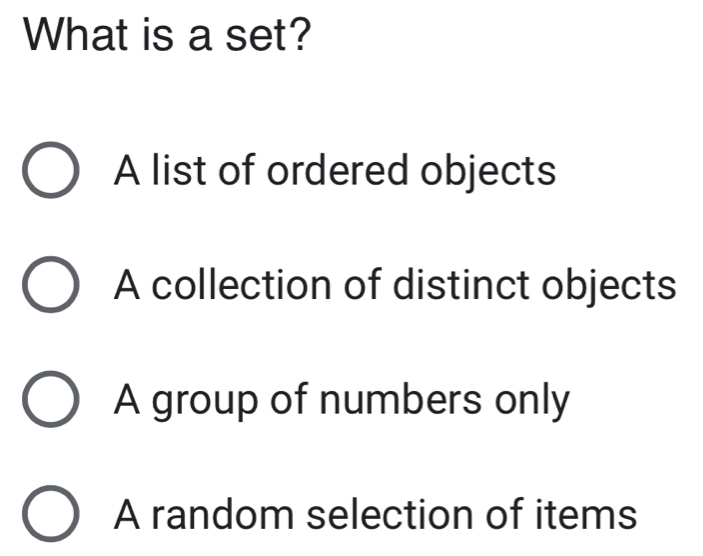Answer with the last option's circle

(x=48, y=517)
